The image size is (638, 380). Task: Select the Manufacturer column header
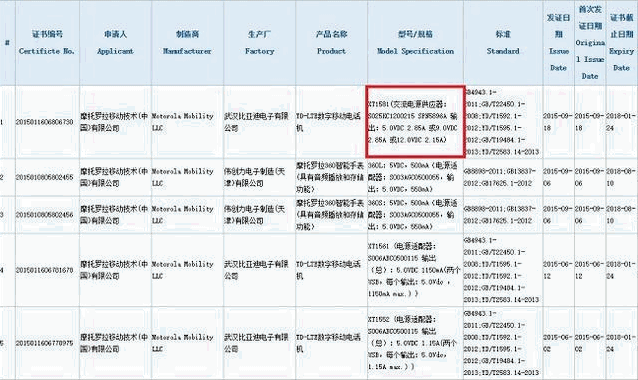tap(187, 43)
